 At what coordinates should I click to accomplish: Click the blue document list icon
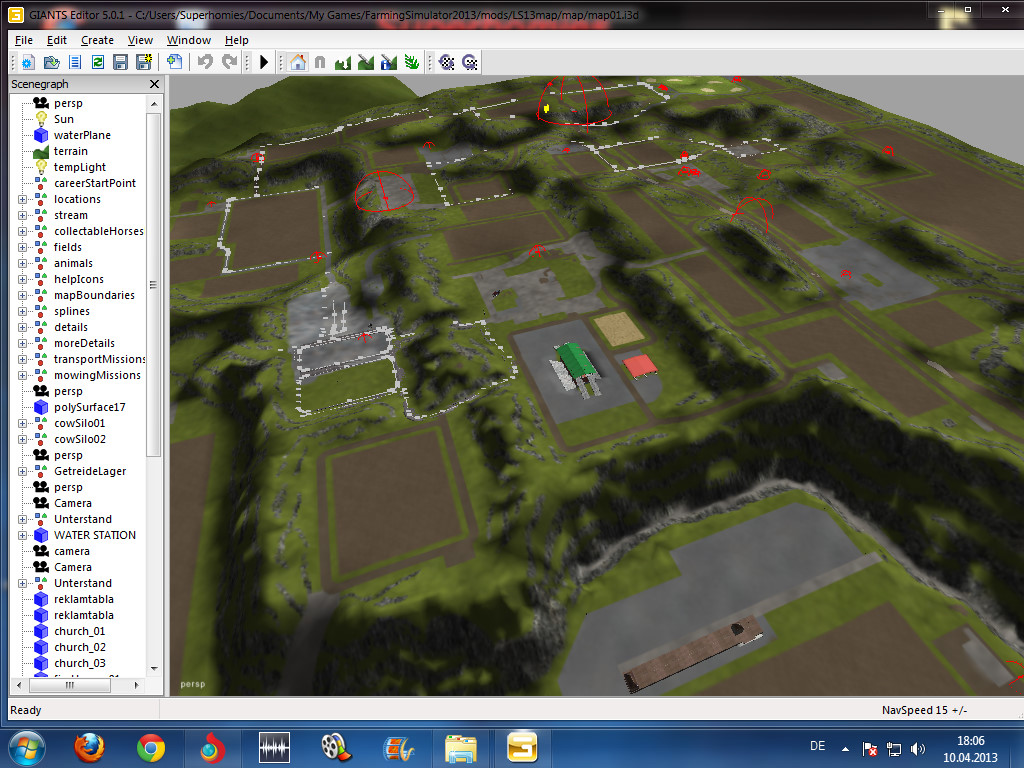coord(75,63)
